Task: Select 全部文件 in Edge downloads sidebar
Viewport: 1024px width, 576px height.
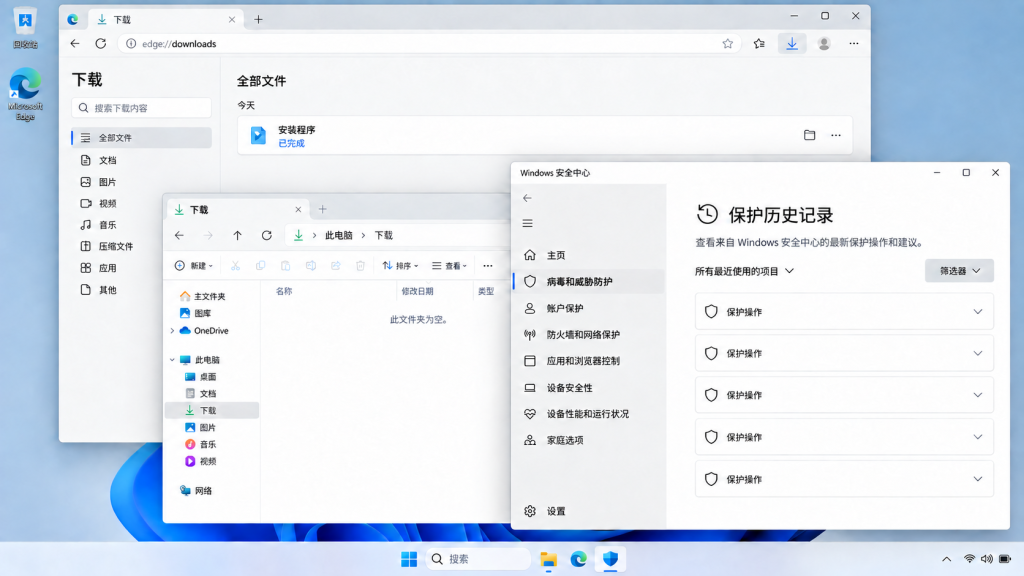Action: click(142, 138)
